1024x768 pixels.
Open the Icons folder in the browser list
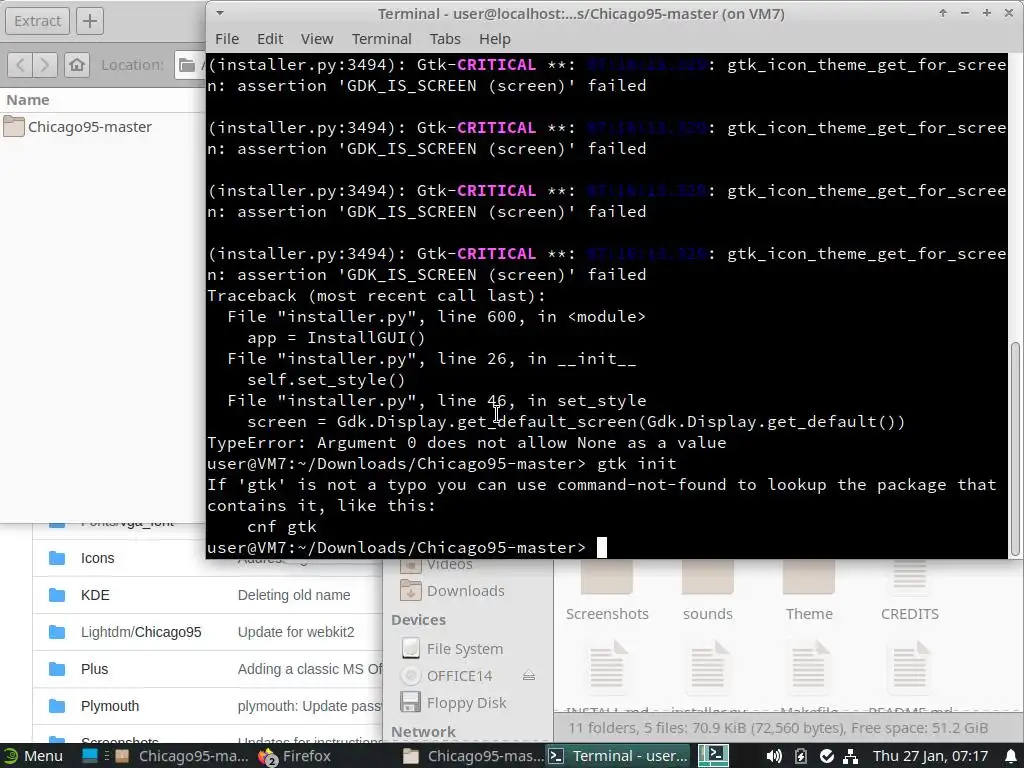[x=97, y=558]
